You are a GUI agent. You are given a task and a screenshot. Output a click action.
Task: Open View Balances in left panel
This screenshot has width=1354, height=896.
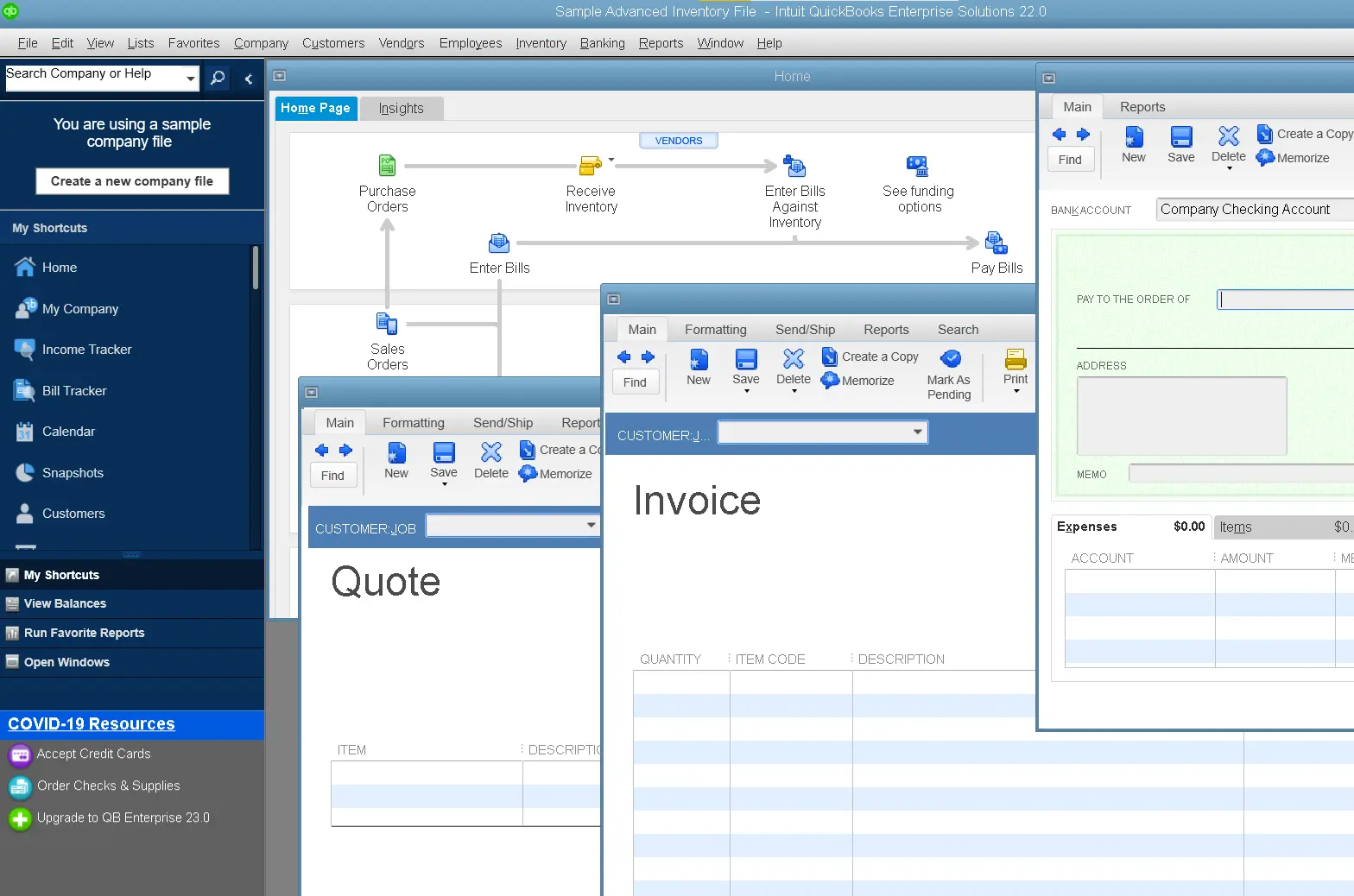65,604
